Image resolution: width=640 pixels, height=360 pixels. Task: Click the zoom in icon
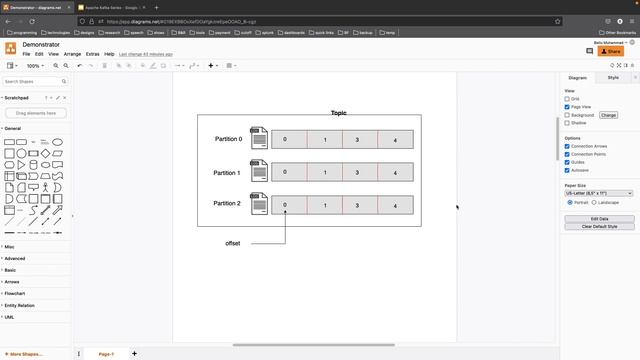[56, 65]
